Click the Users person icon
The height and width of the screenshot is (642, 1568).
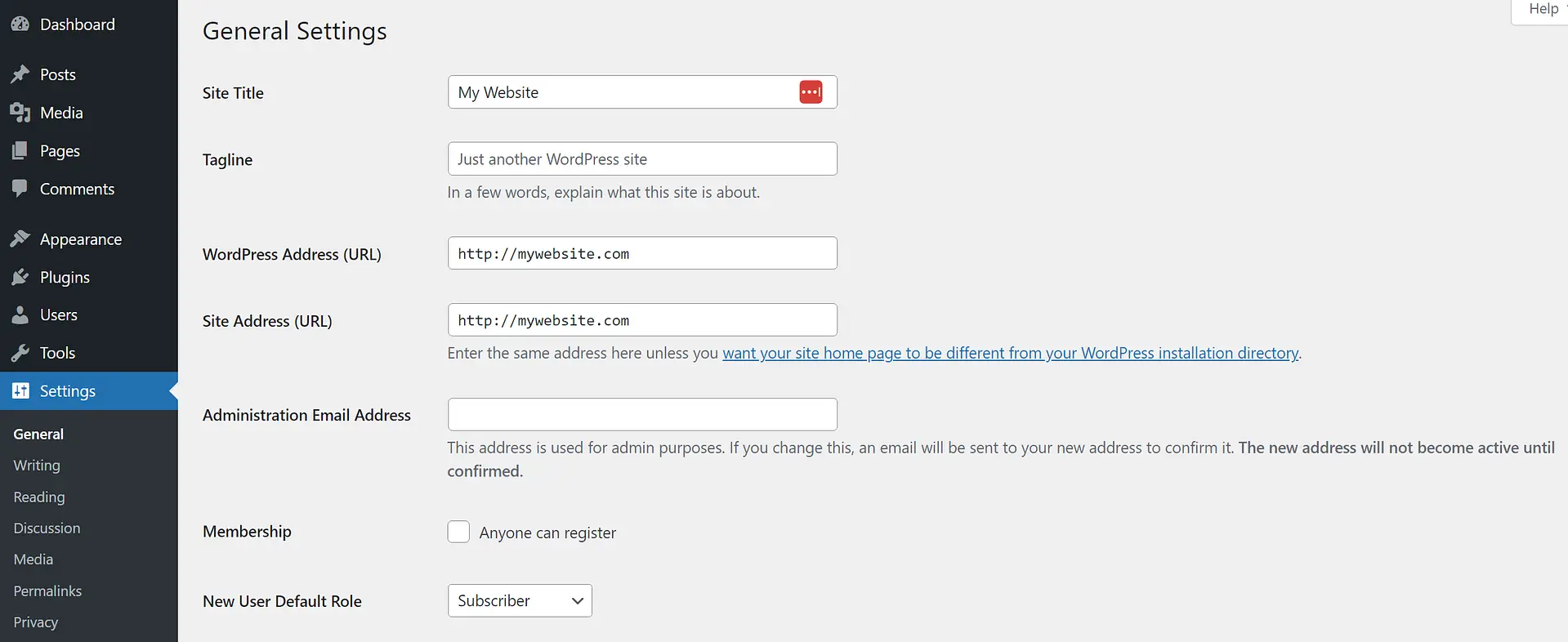coord(20,315)
